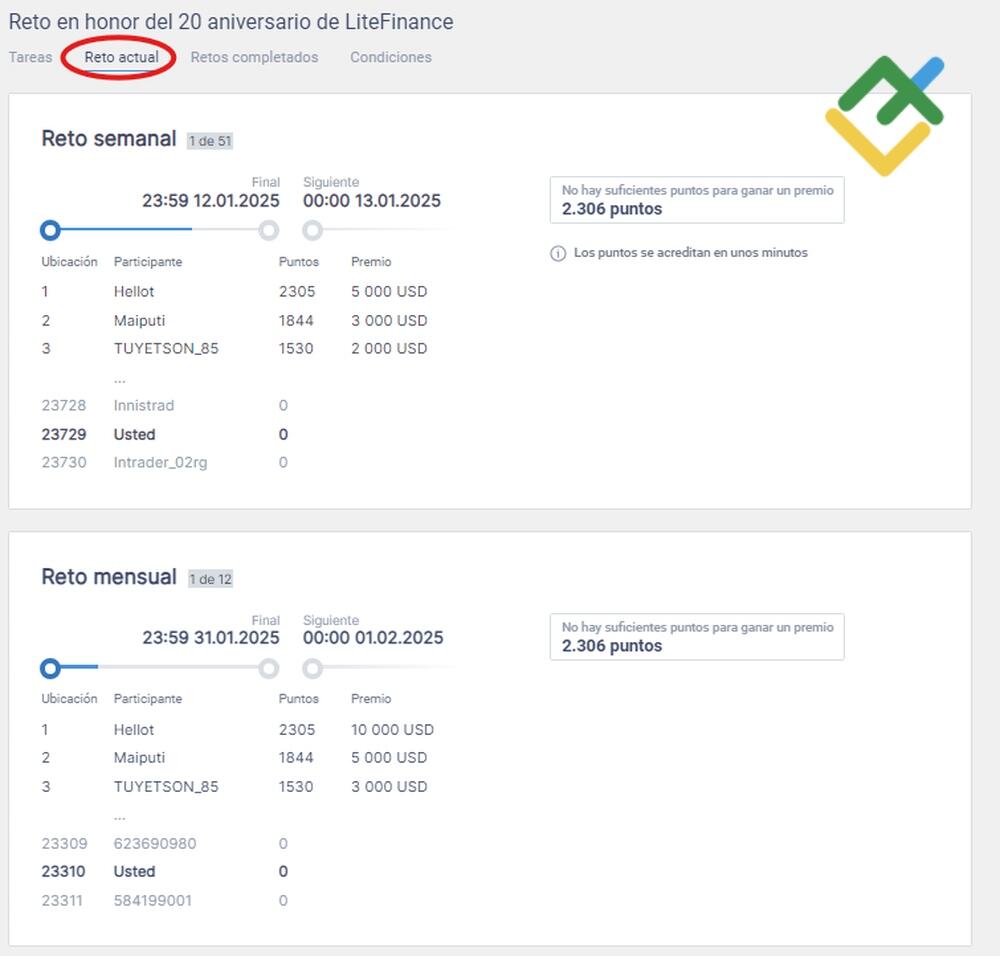The image size is (1000, 956).
Task: Click the weekly 'Participante' column header
Action: click(148, 261)
